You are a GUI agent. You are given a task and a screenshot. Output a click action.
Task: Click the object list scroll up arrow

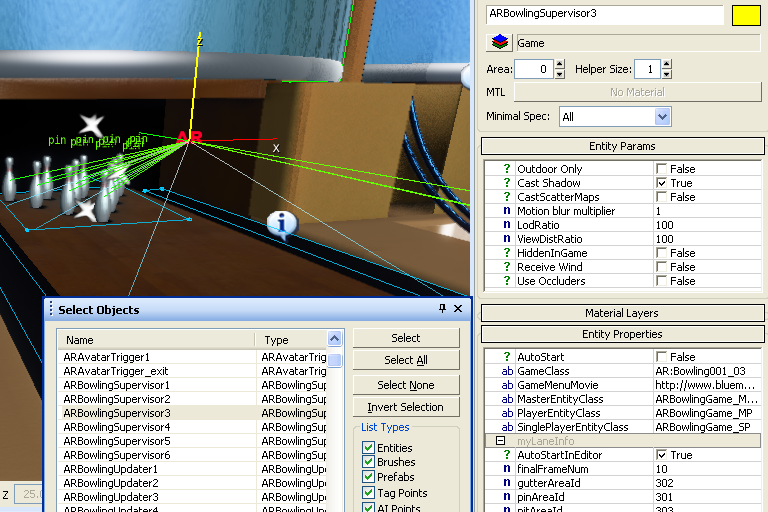pyautogui.click(x=335, y=339)
